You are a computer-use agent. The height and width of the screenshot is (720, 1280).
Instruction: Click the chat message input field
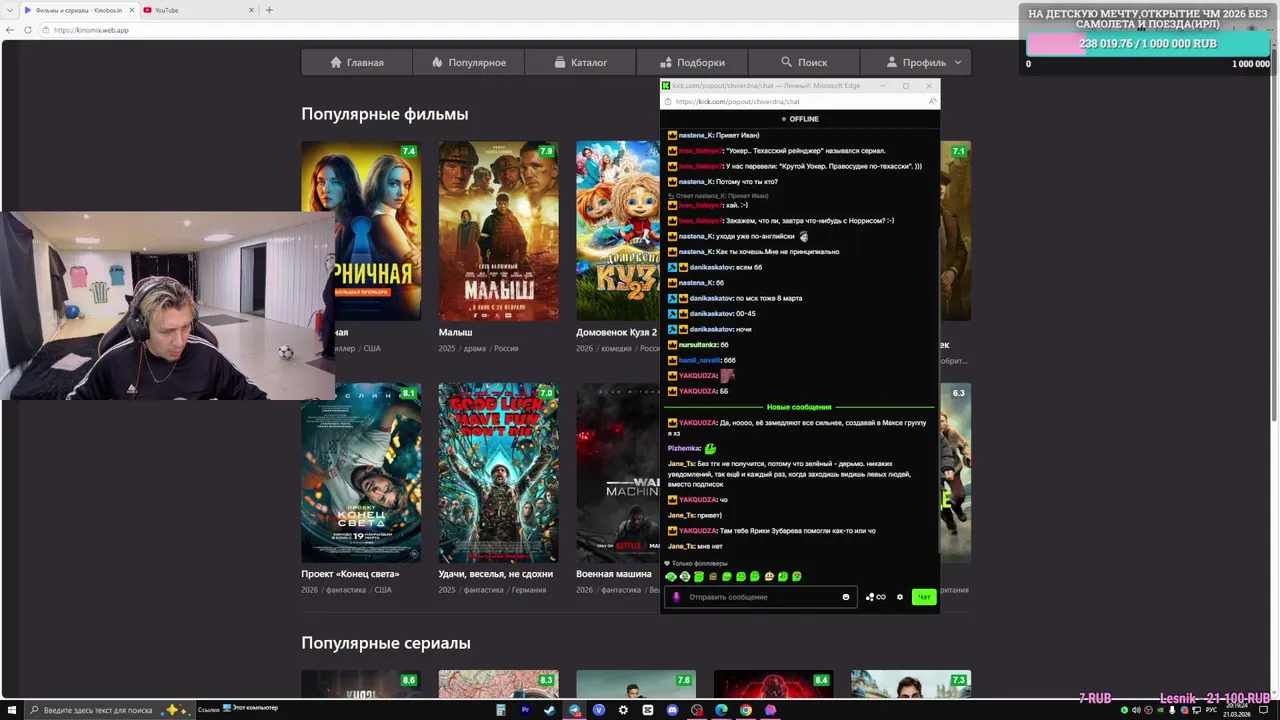760,597
